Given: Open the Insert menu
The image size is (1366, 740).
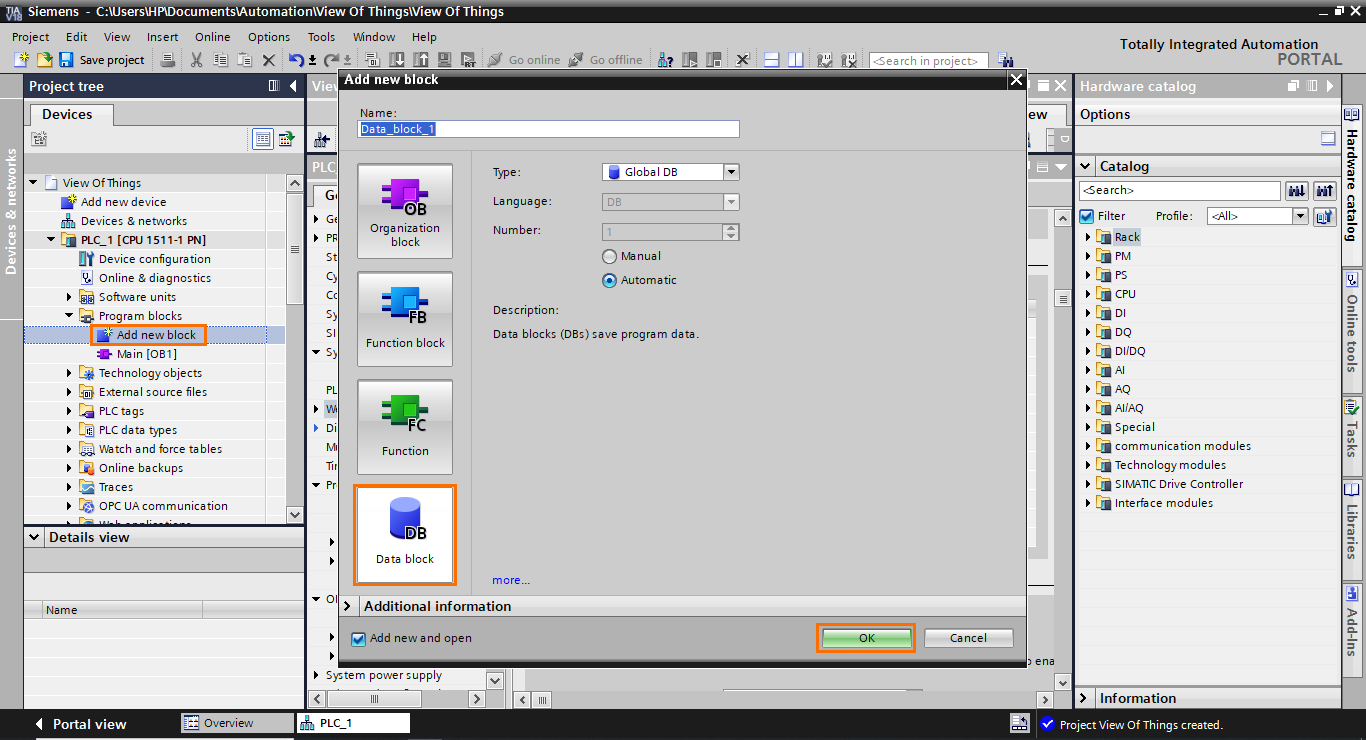Looking at the screenshot, I should [163, 37].
